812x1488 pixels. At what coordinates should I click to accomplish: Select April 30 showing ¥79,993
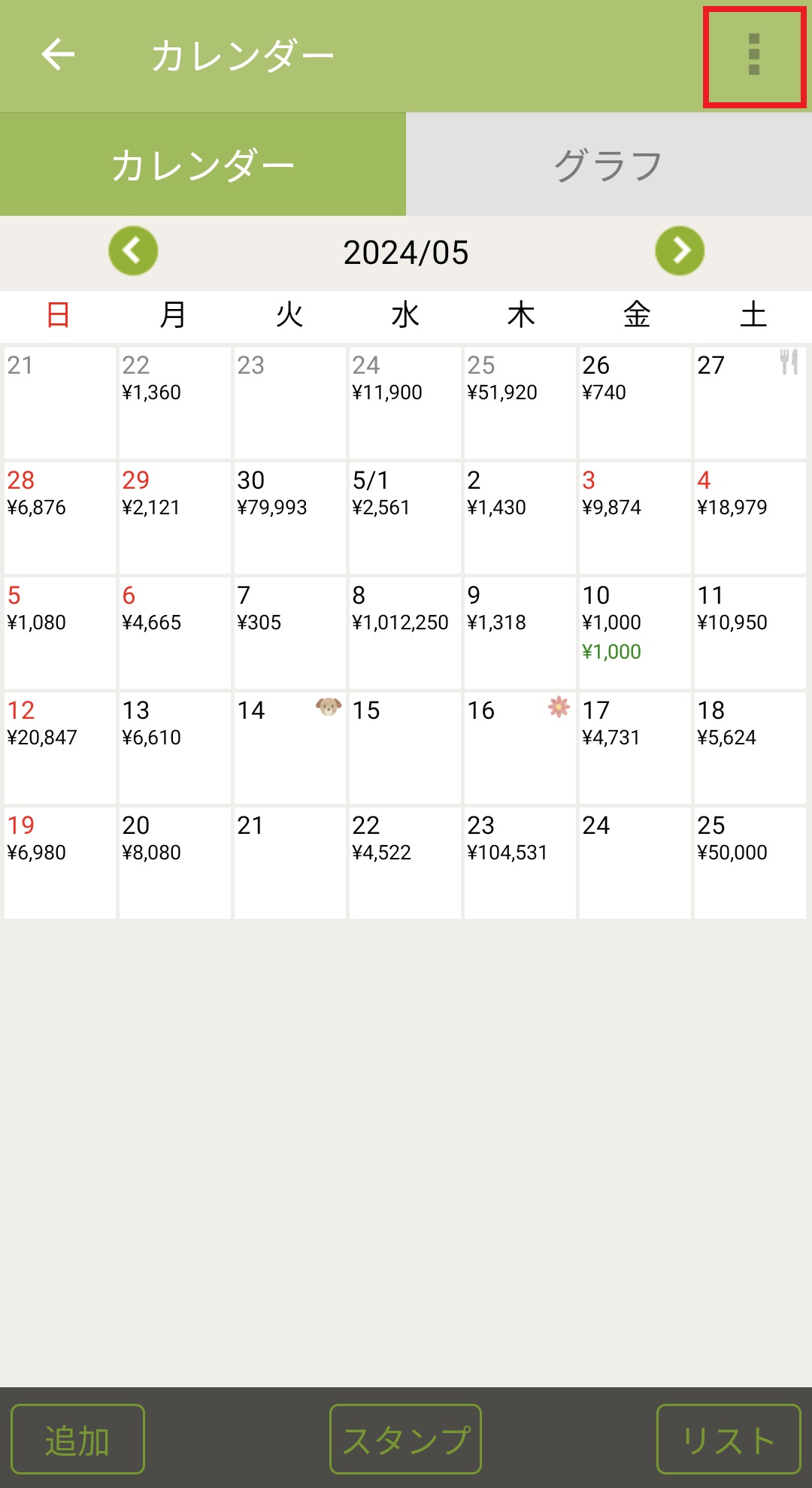point(289,517)
